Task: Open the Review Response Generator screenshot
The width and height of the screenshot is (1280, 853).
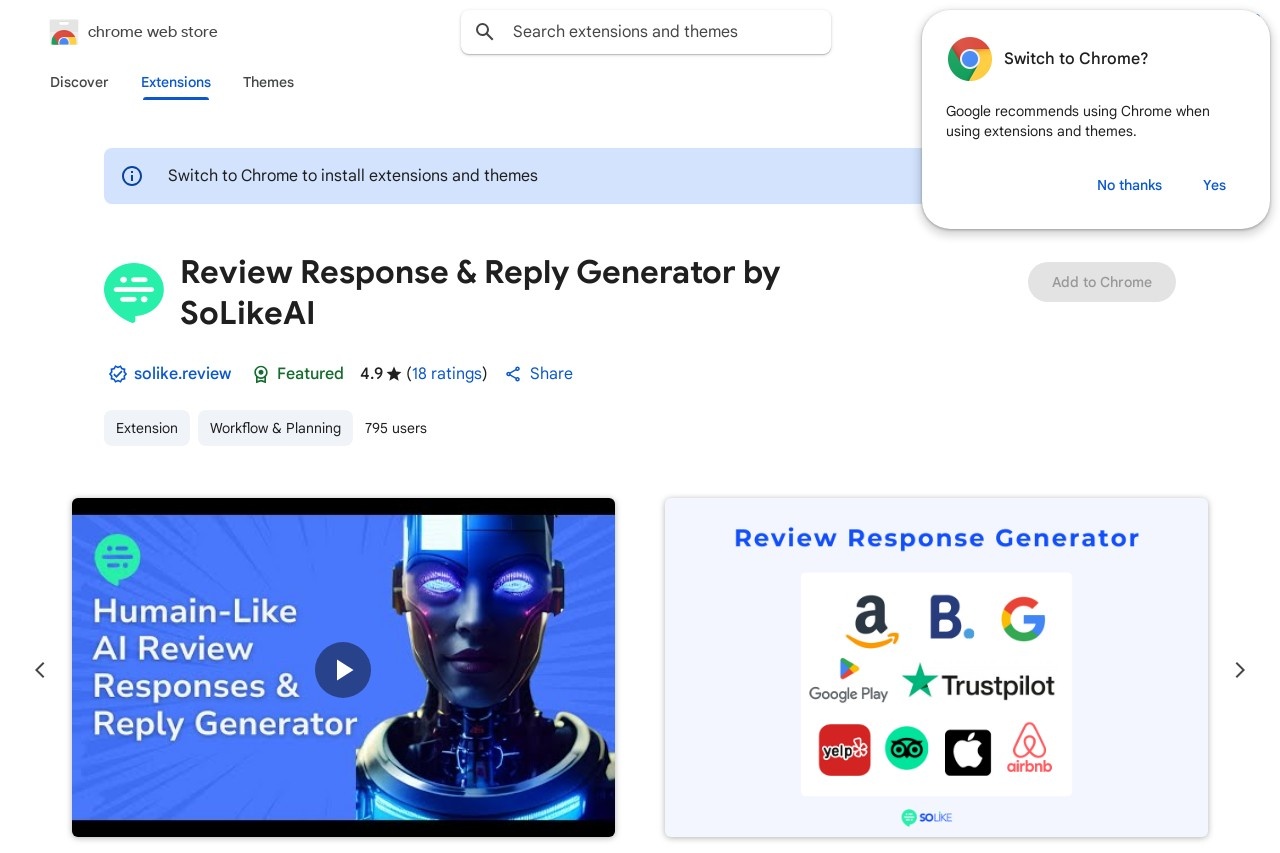Action: click(x=936, y=667)
